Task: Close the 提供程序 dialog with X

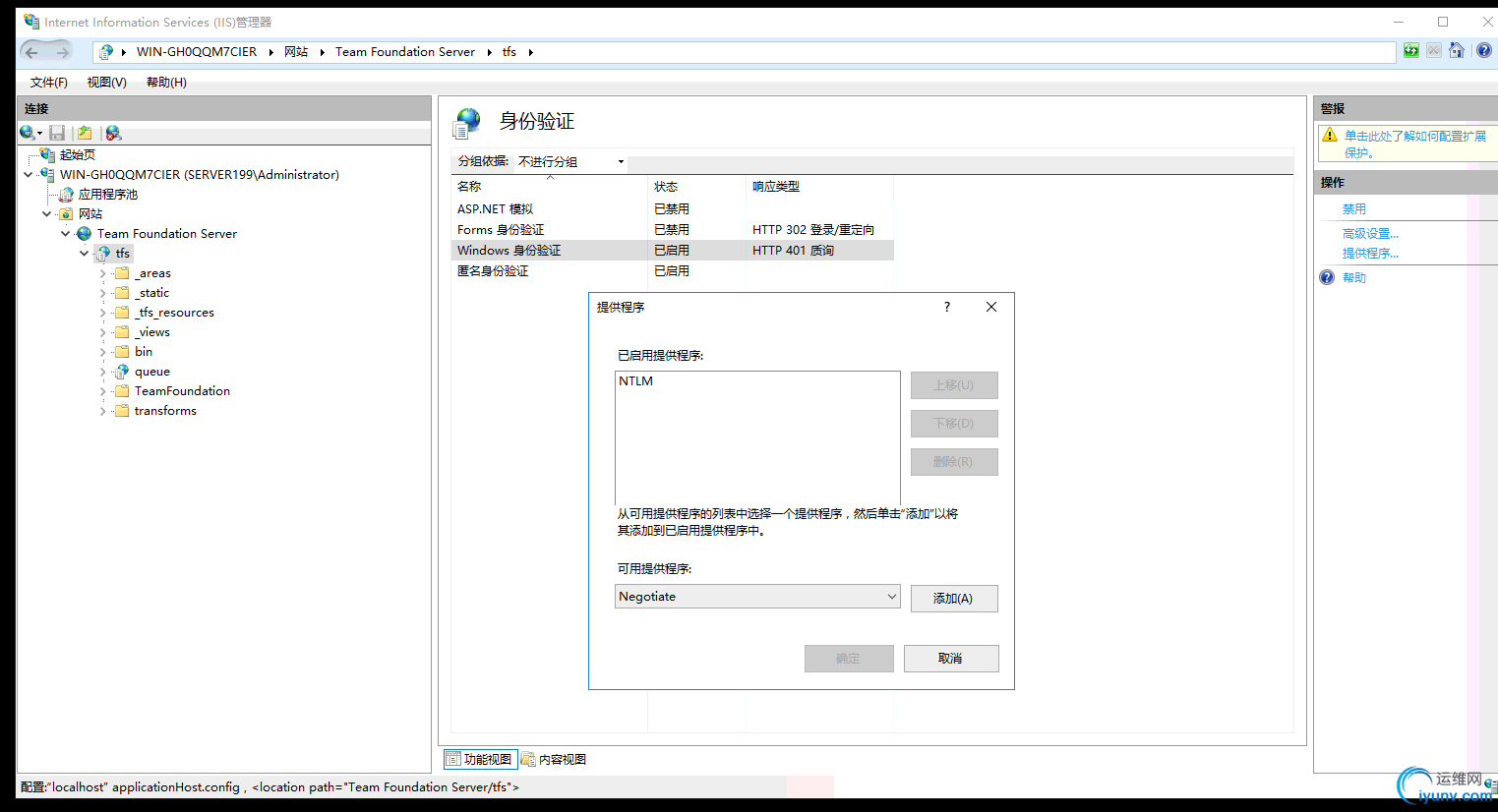Action: pos(991,307)
